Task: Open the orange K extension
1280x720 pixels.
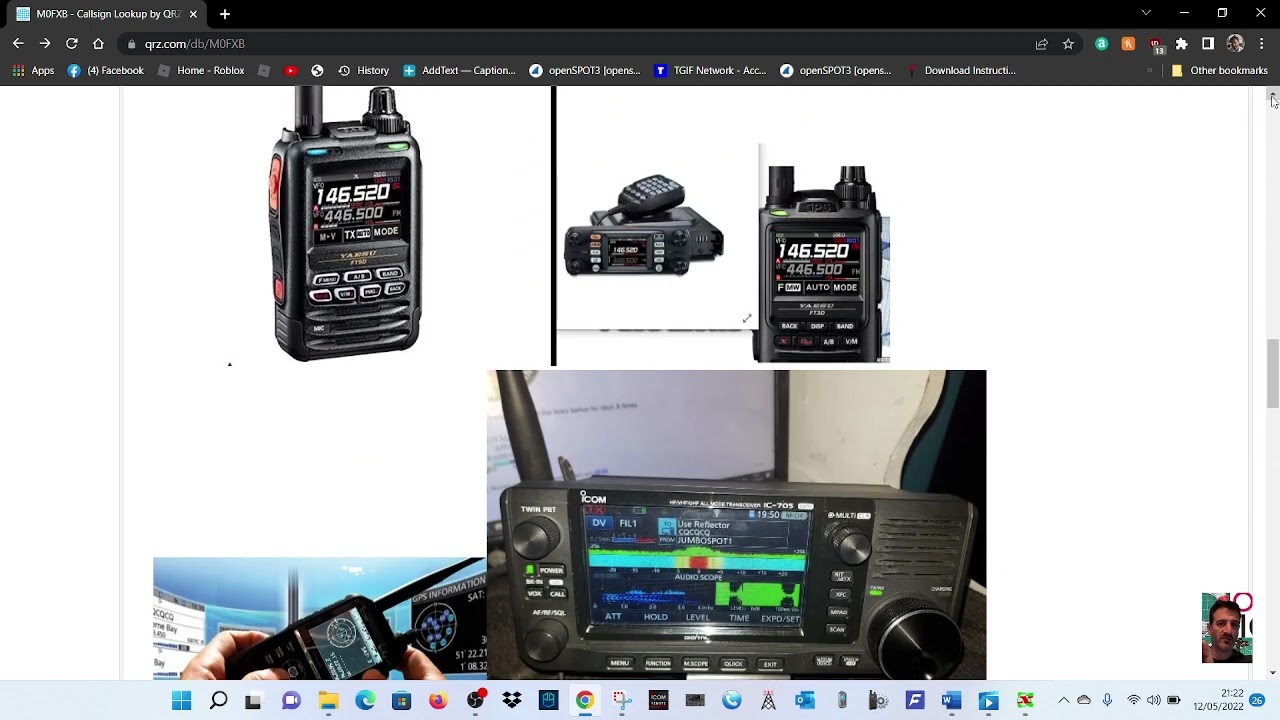Action: [x=1128, y=44]
